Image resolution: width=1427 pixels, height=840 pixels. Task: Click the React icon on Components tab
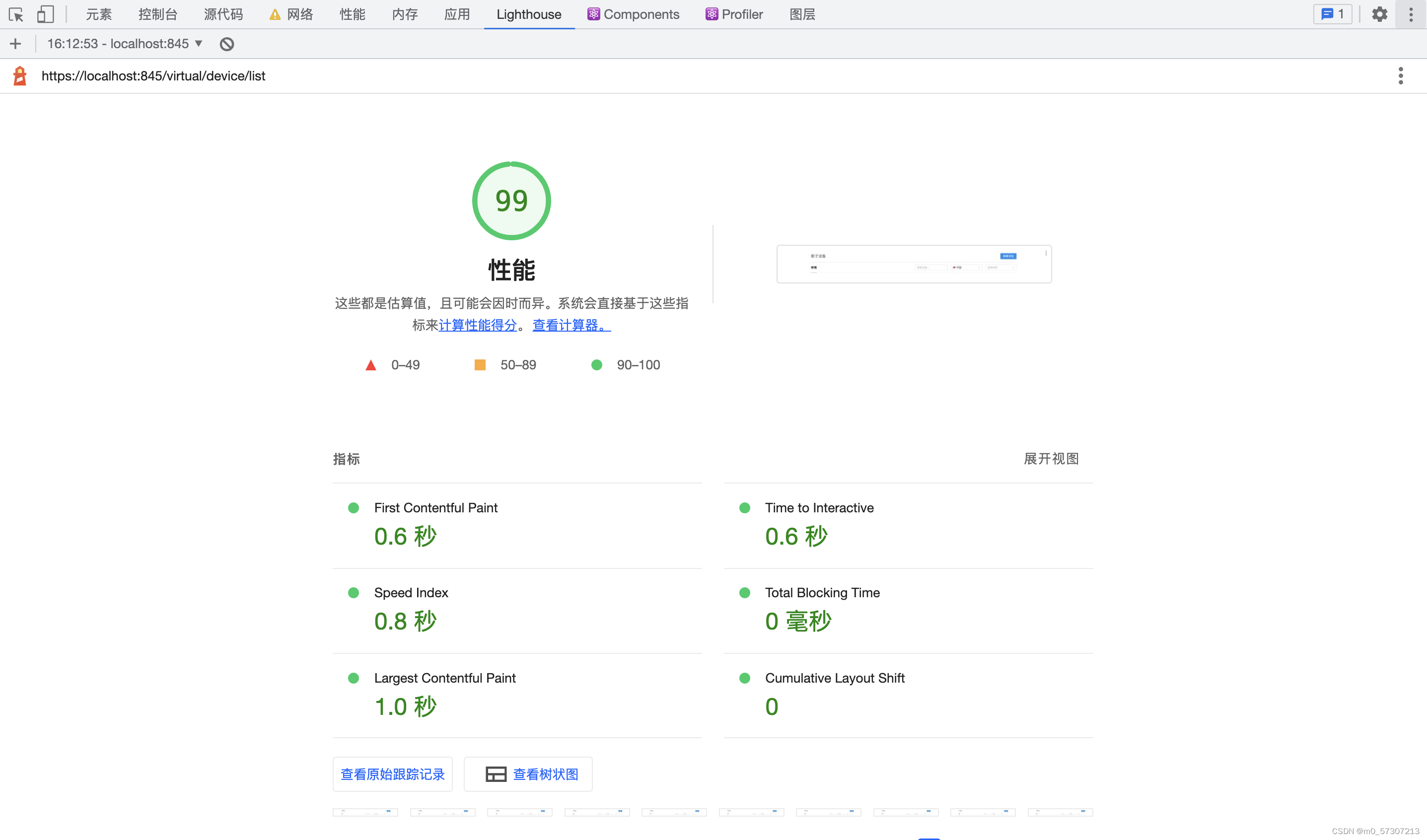(x=593, y=14)
